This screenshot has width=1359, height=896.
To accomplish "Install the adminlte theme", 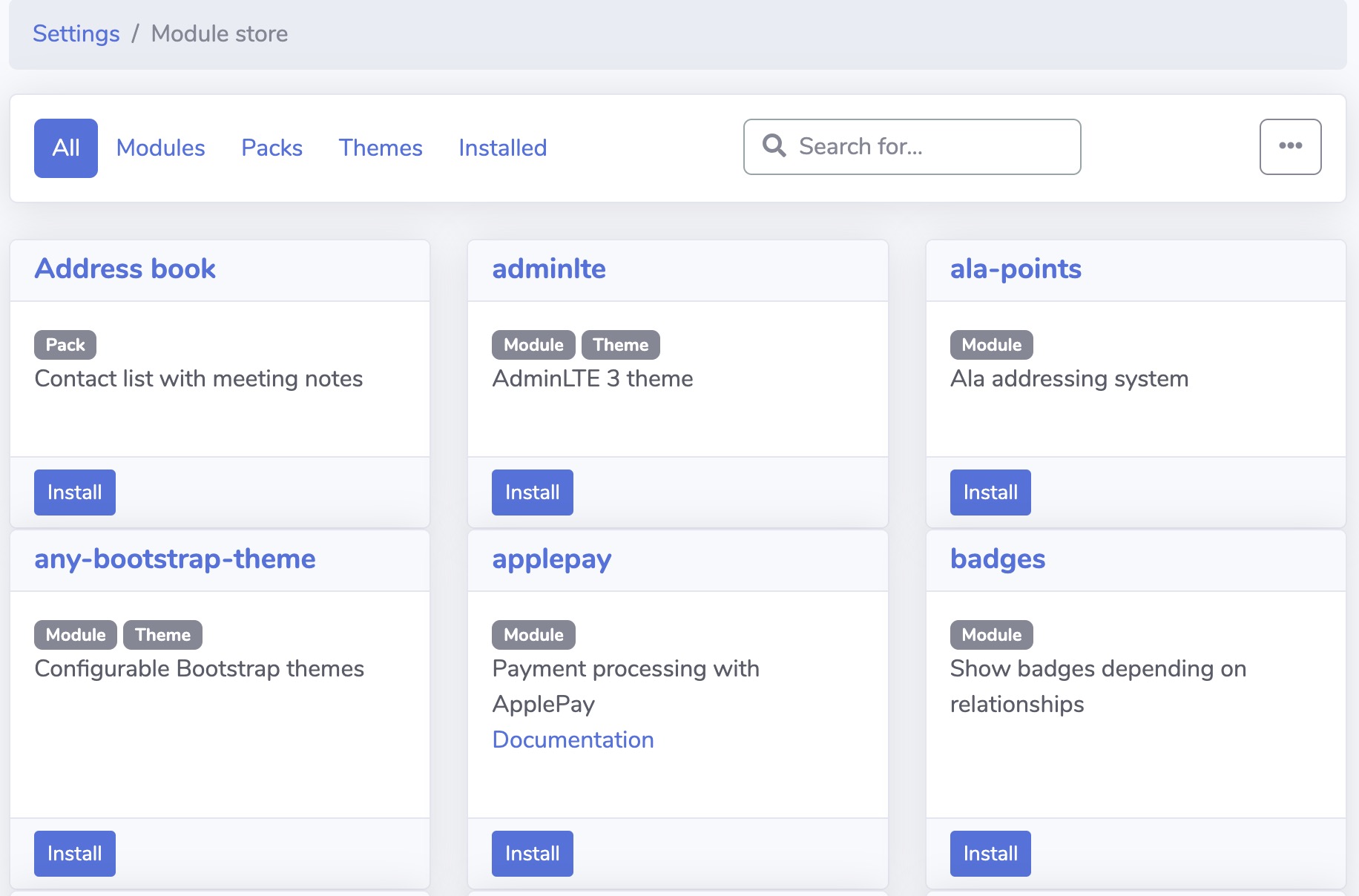I will point(532,492).
